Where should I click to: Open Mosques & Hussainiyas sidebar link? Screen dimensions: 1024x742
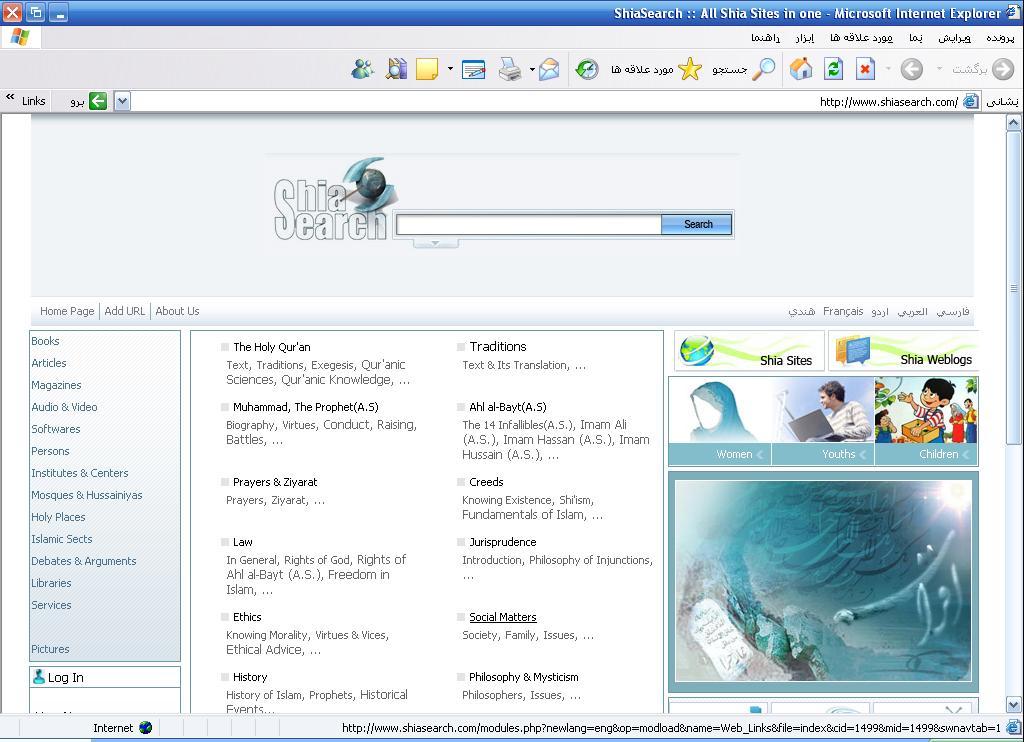click(86, 495)
